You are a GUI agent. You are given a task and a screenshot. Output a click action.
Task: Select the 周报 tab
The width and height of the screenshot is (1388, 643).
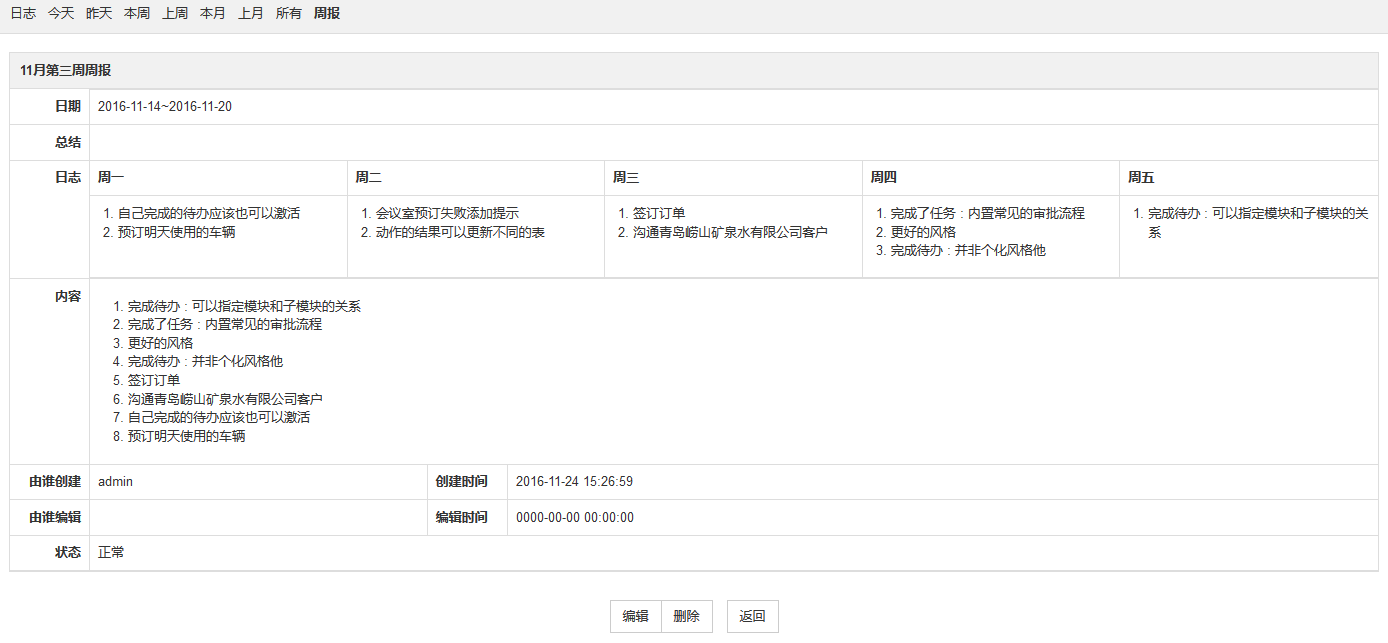coord(327,14)
